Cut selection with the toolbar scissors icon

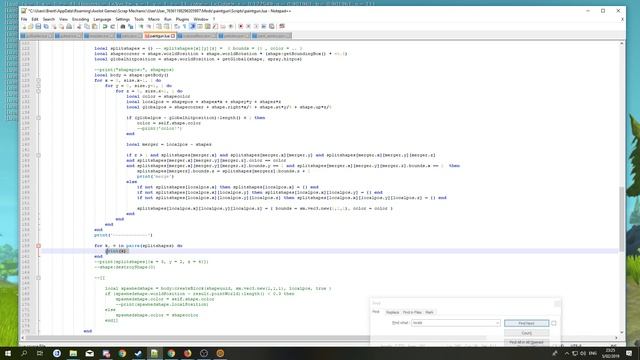pos(78,27)
